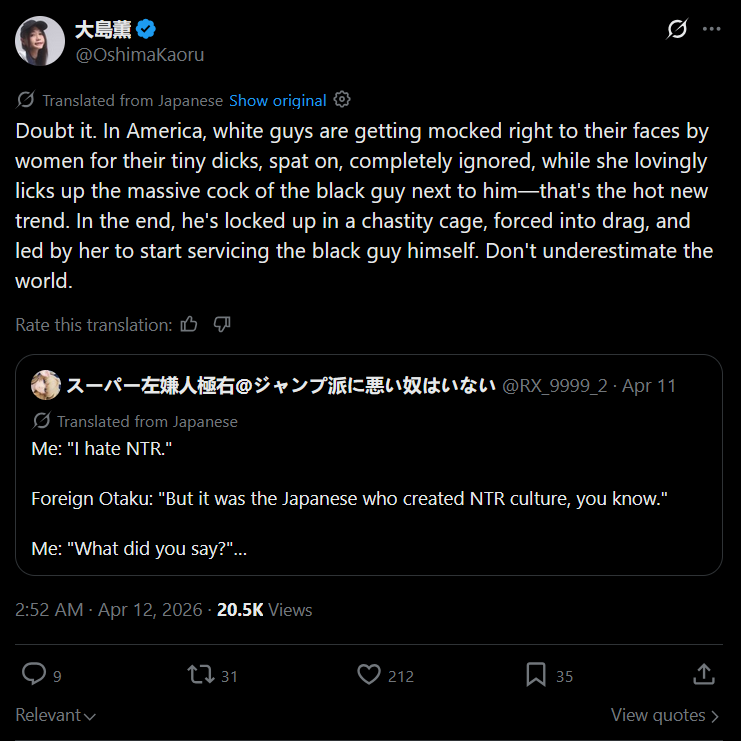Expand the Relevant replies sort dropdown
The height and width of the screenshot is (741, 741).
(x=56, y=715)
